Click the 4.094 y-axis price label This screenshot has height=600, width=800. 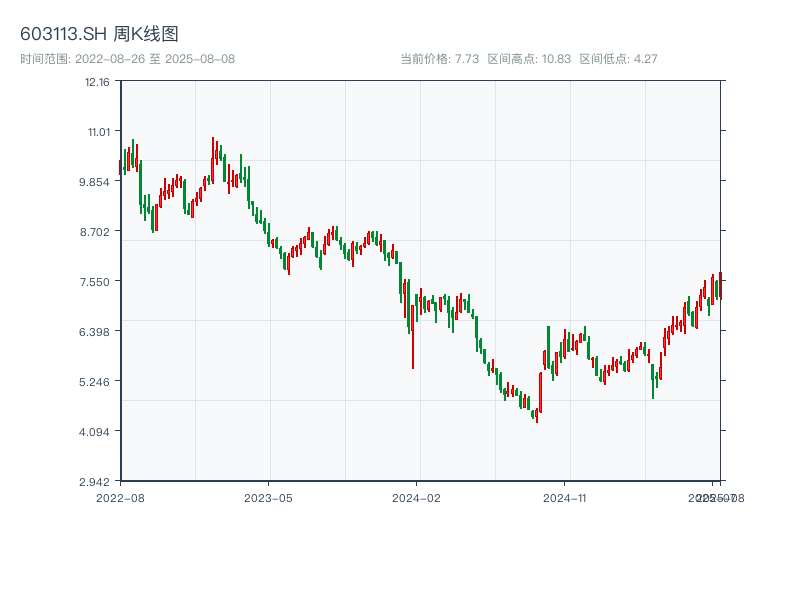95,432
